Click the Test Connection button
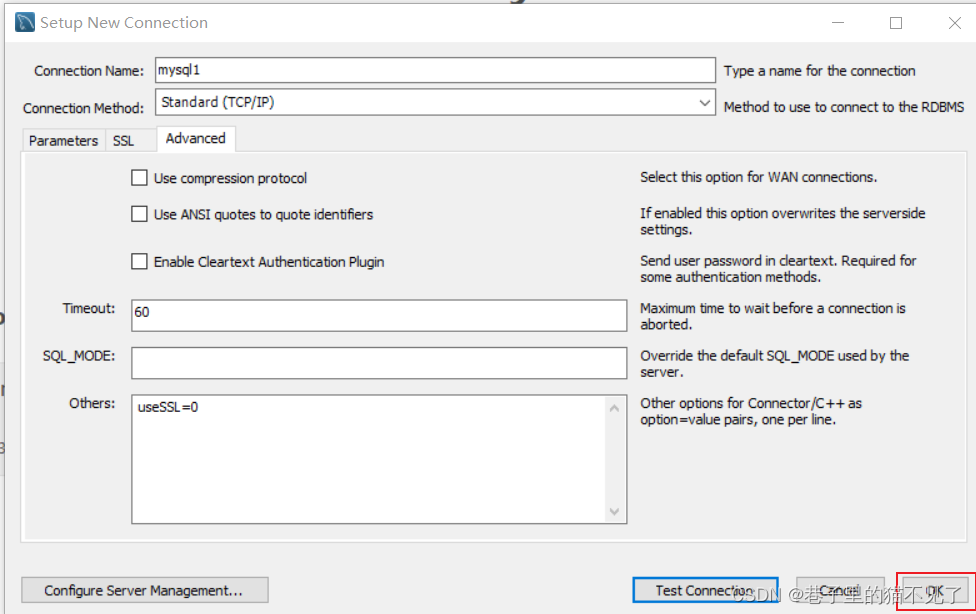Screen dimensions: 976x614 click(705, 590)
